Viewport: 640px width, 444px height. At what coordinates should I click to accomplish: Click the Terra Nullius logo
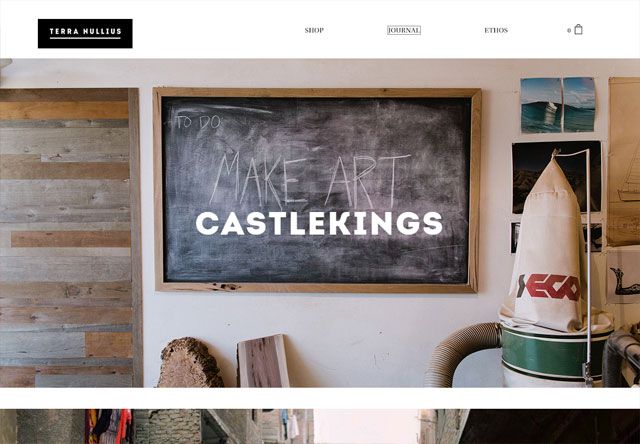(x=85, y=33)
